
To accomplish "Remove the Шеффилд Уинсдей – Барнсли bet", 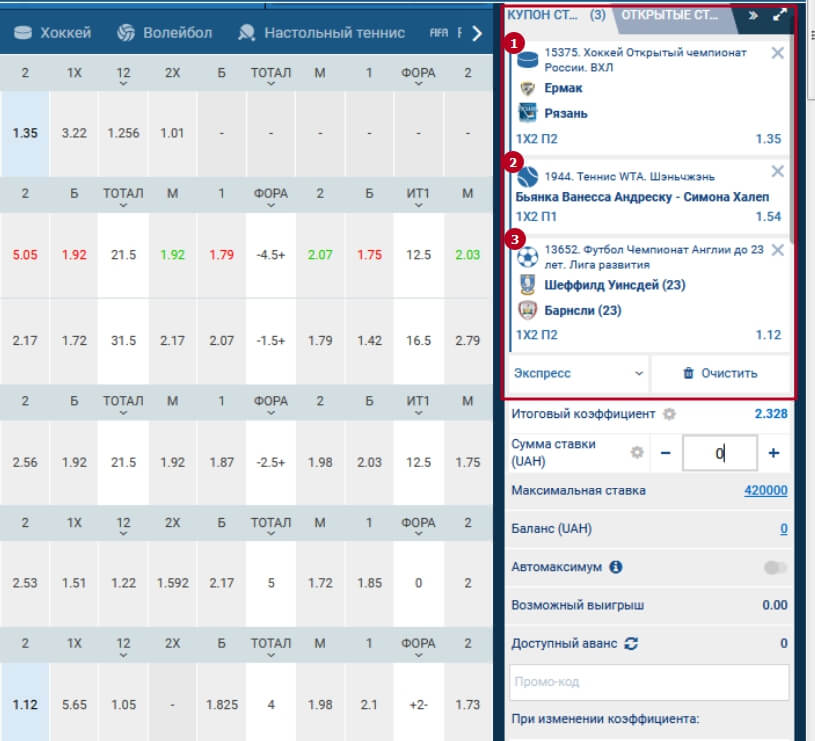I will click(x=778, y=250).
